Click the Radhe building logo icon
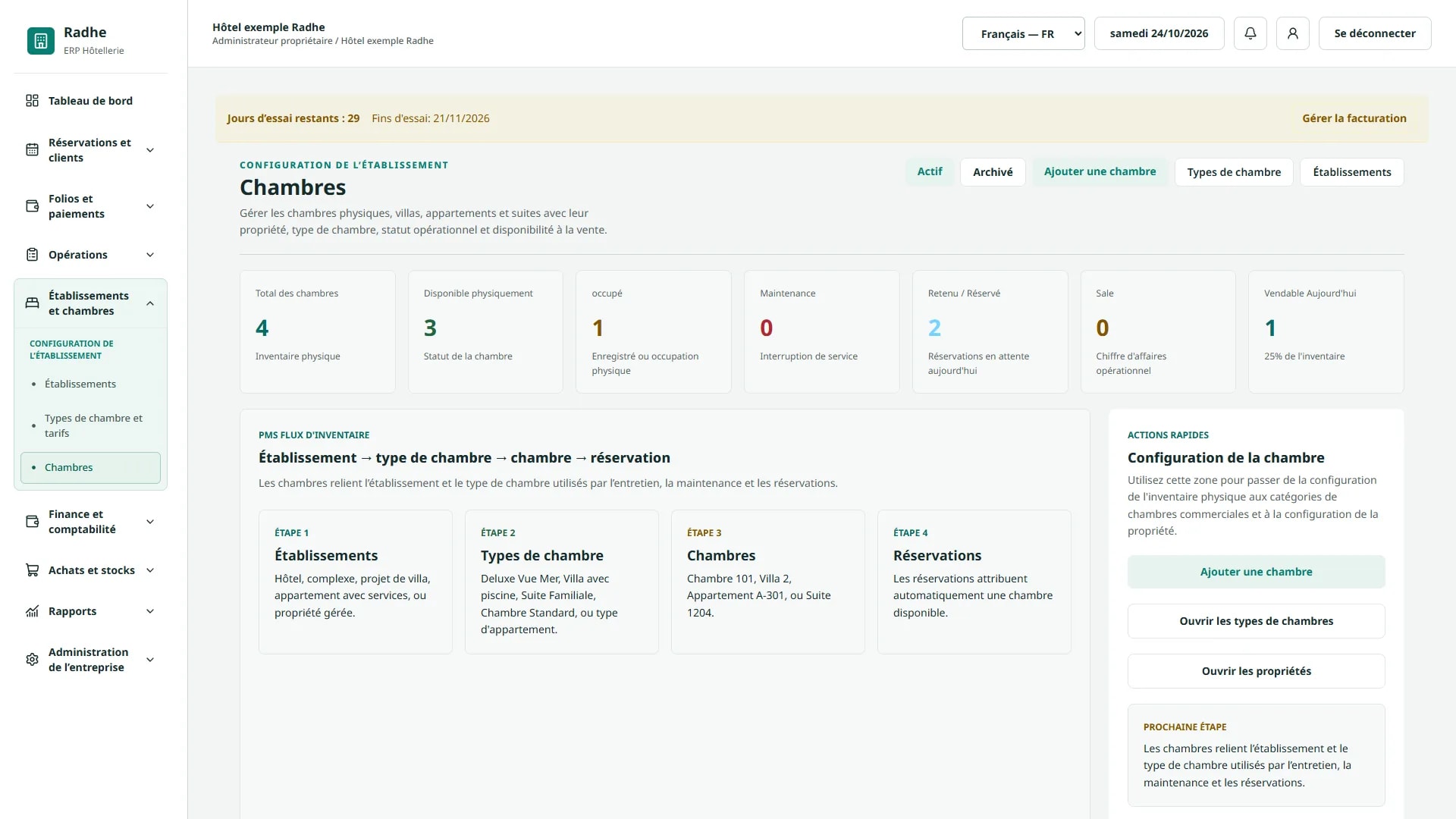This screenshot has width=1456, height=819. (41, 41)
